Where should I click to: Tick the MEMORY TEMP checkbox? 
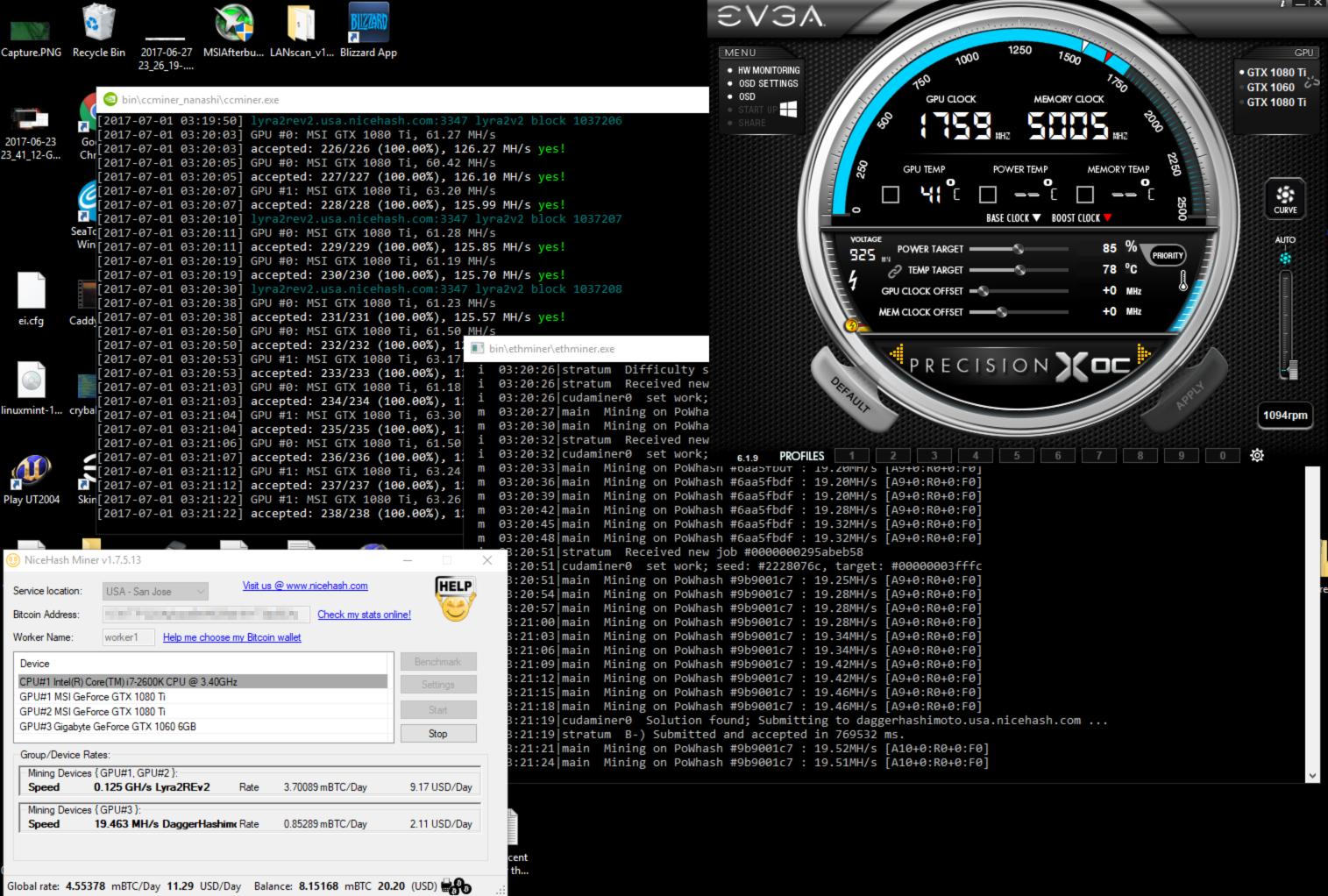pyautogui.click(x=1085, y=195)
